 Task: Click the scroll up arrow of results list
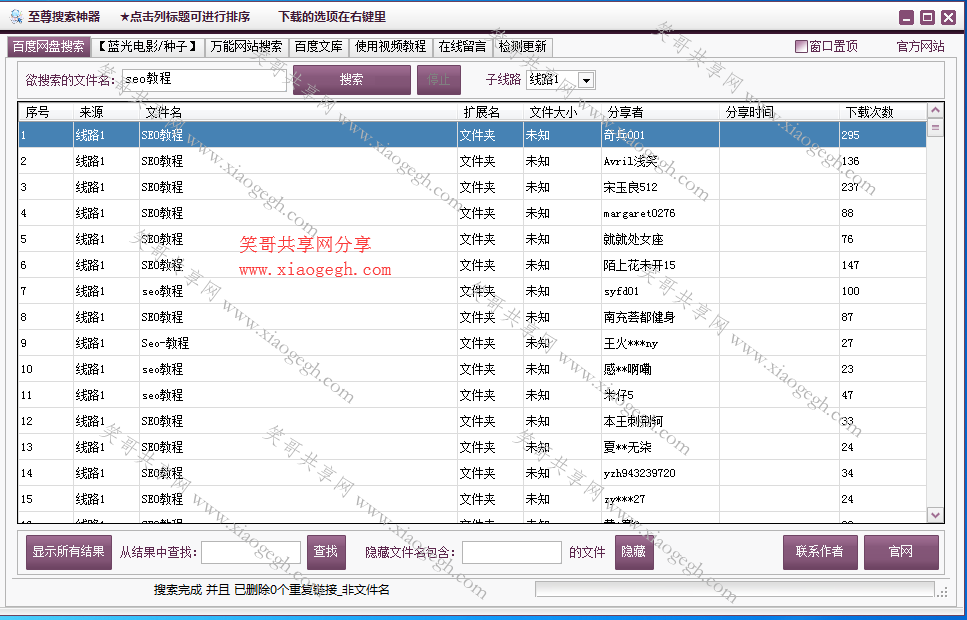(936, 110)
